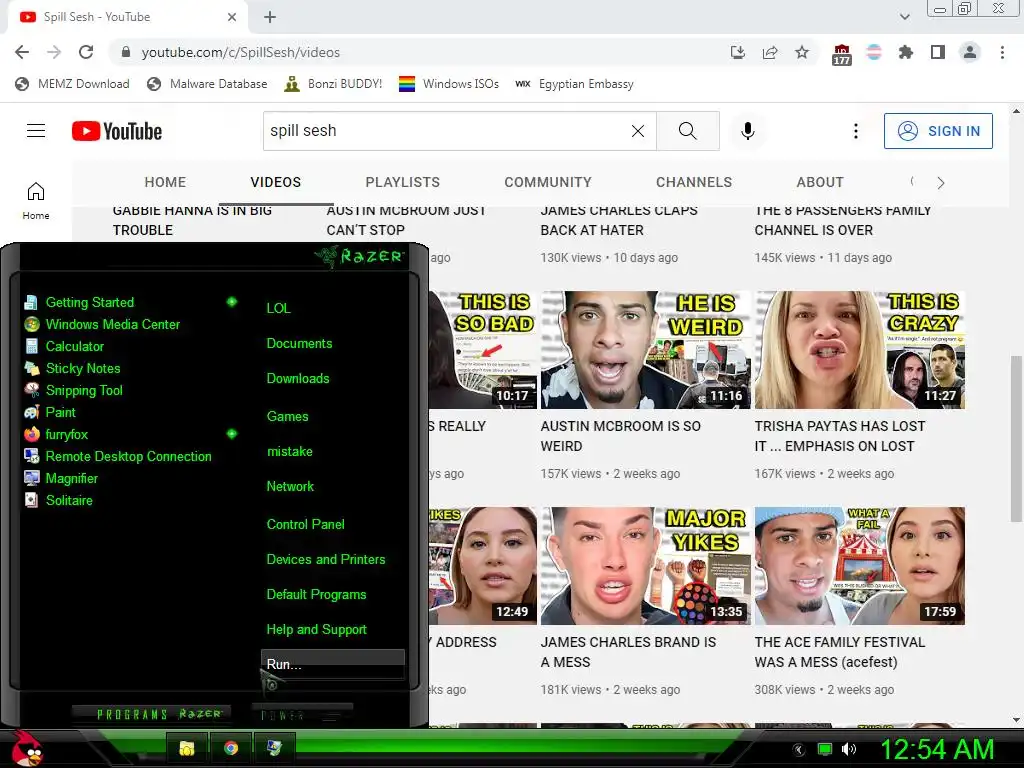1024x768 pixels.
Task: Open the 'WHAT A FAIL' Ace Family thumbnail
Action: pos(859,566)
